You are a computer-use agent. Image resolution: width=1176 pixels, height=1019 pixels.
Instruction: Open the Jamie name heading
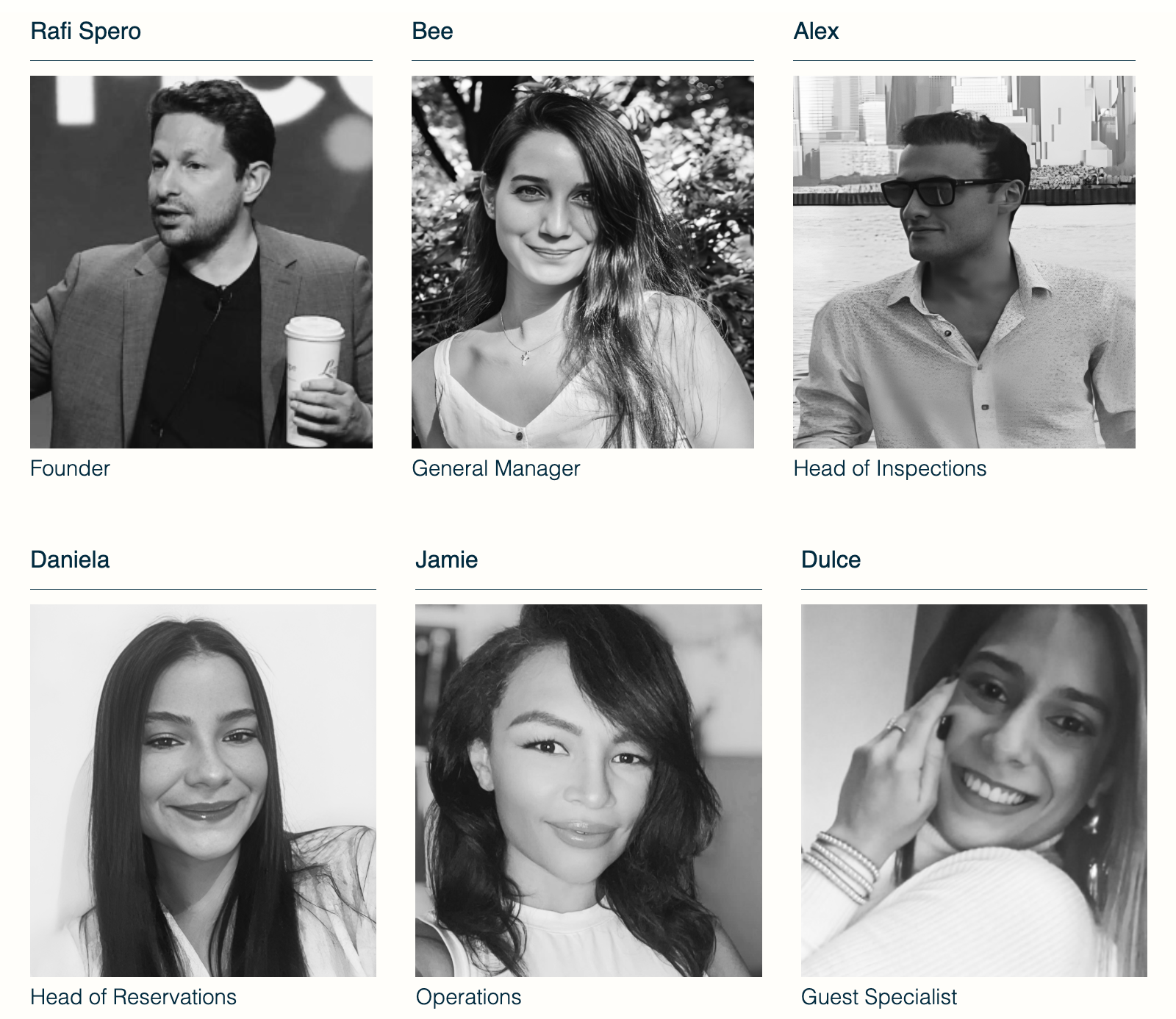point(447,560)
